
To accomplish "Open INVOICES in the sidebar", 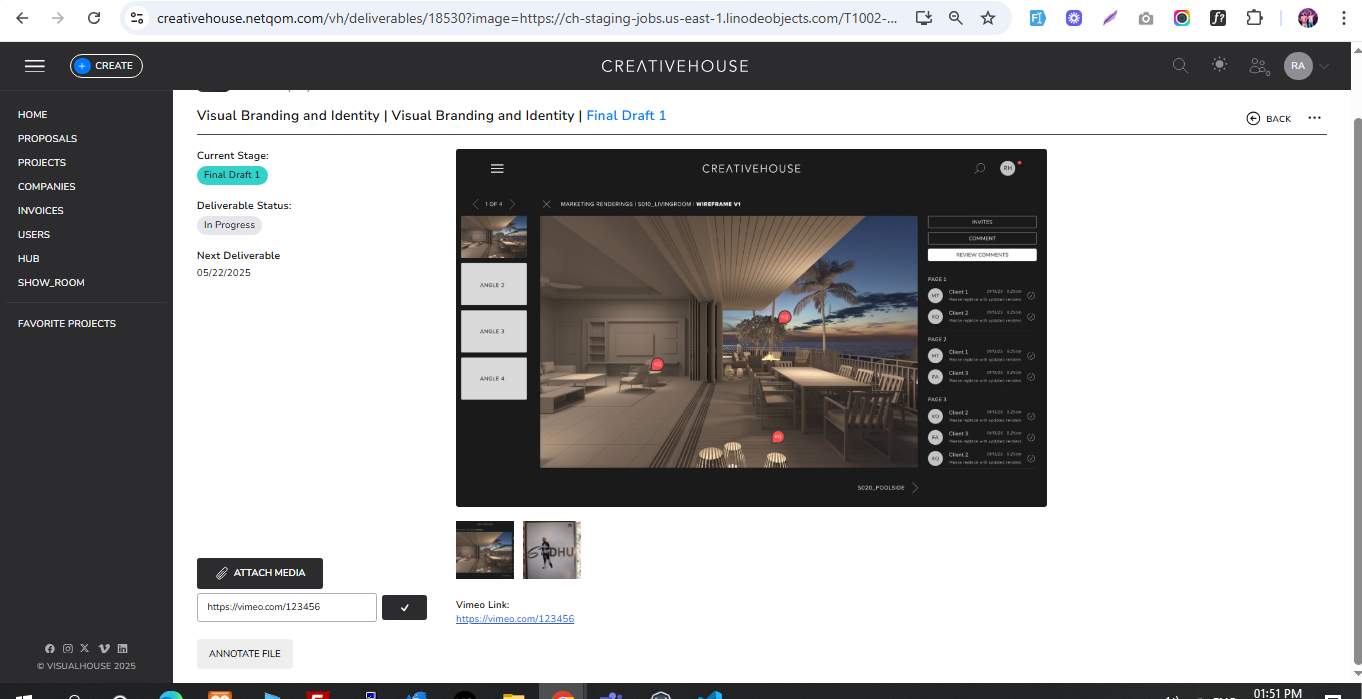I will pyautogui.click(x=40, y=211).
